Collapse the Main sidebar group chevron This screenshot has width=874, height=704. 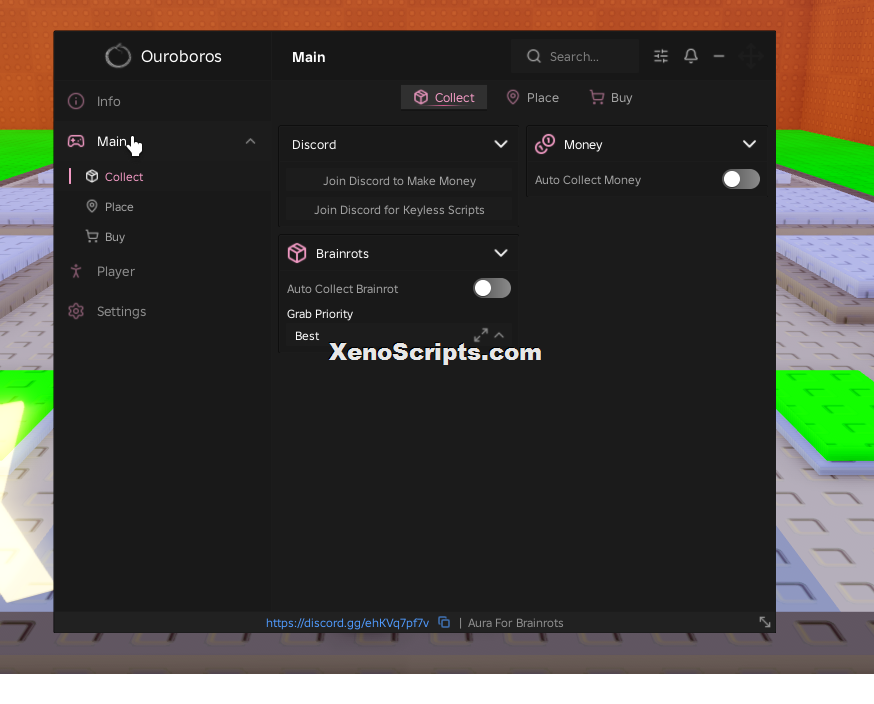pyautogui.click(x=250, y=142)
